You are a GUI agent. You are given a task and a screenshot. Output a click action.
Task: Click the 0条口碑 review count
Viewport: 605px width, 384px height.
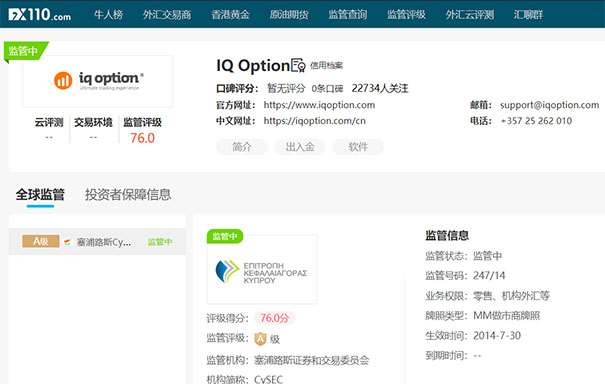coord(327,89)
